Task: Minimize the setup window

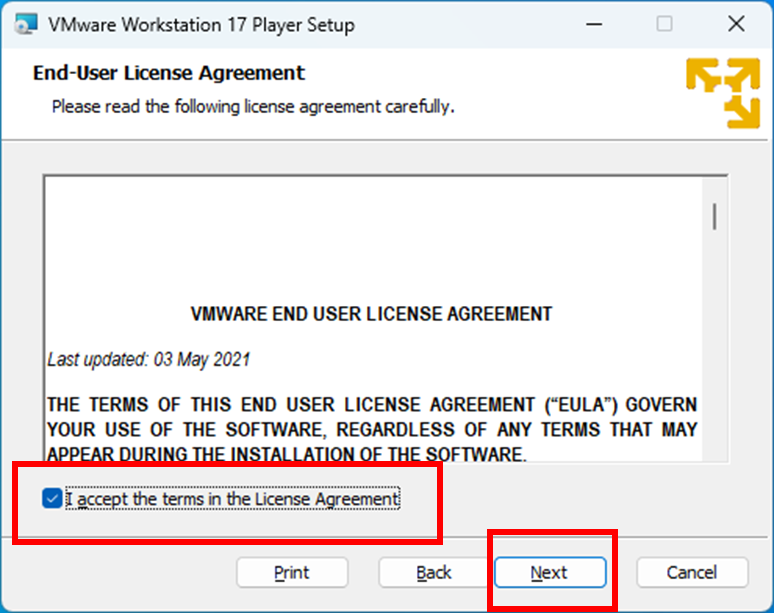Action: click(594, 24)
